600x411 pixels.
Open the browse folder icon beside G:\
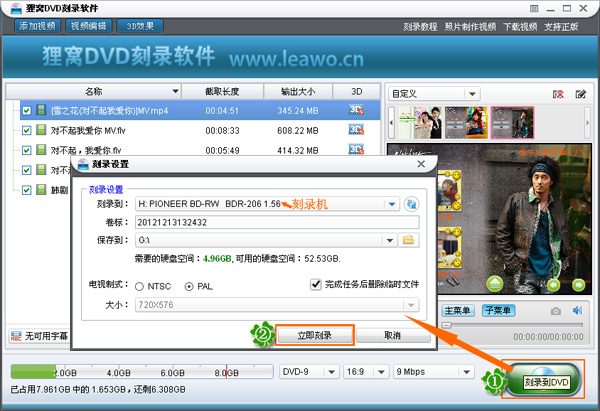[x=408, y=240]
